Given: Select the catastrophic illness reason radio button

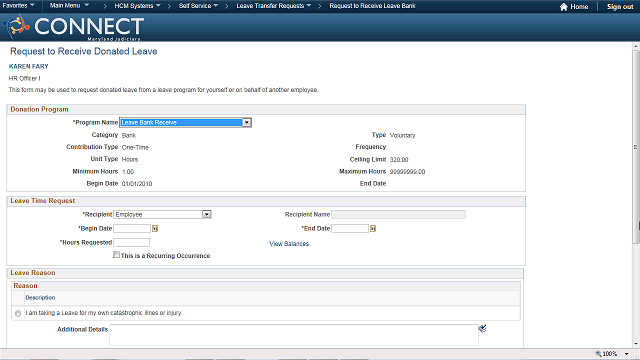Looking at the screenshot, I should pos(18,313).
